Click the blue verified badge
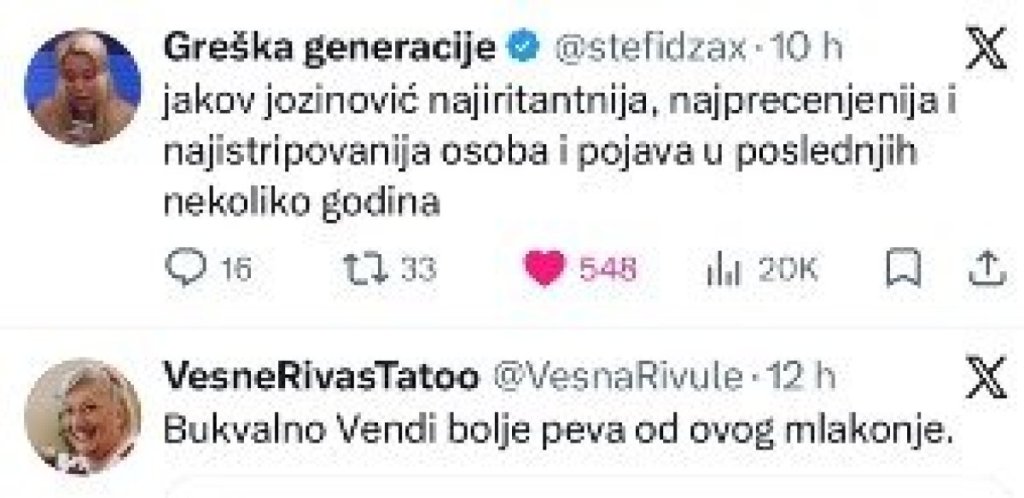 pos(527,47)
